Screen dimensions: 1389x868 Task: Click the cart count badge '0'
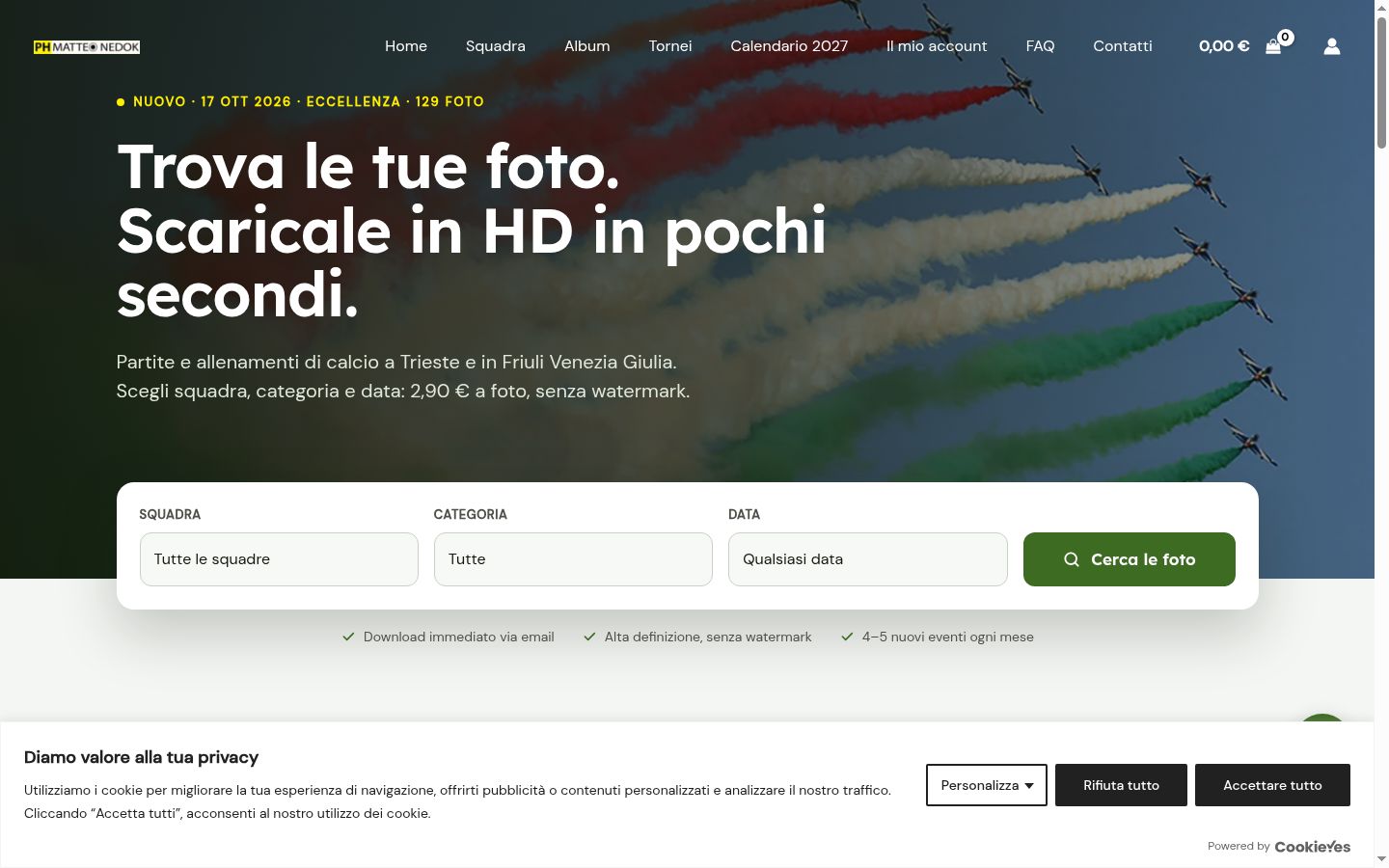1286,38
